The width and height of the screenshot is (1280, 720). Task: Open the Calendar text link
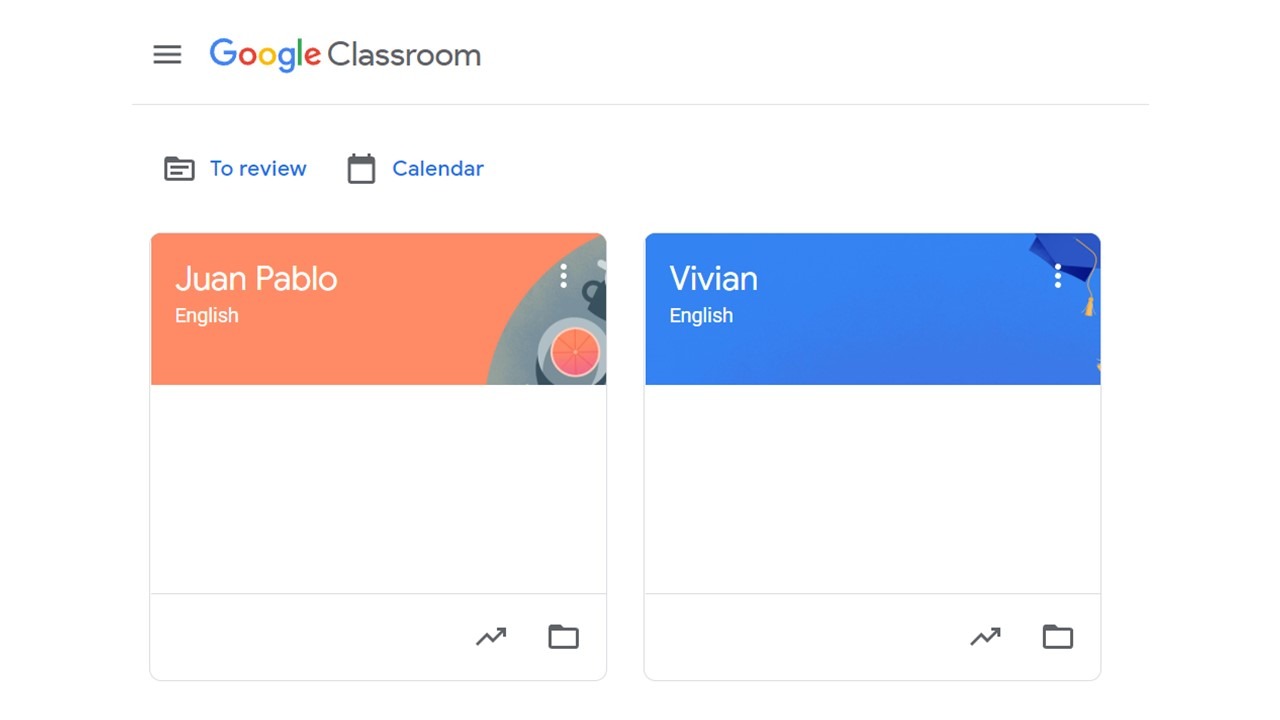point(438,169)
